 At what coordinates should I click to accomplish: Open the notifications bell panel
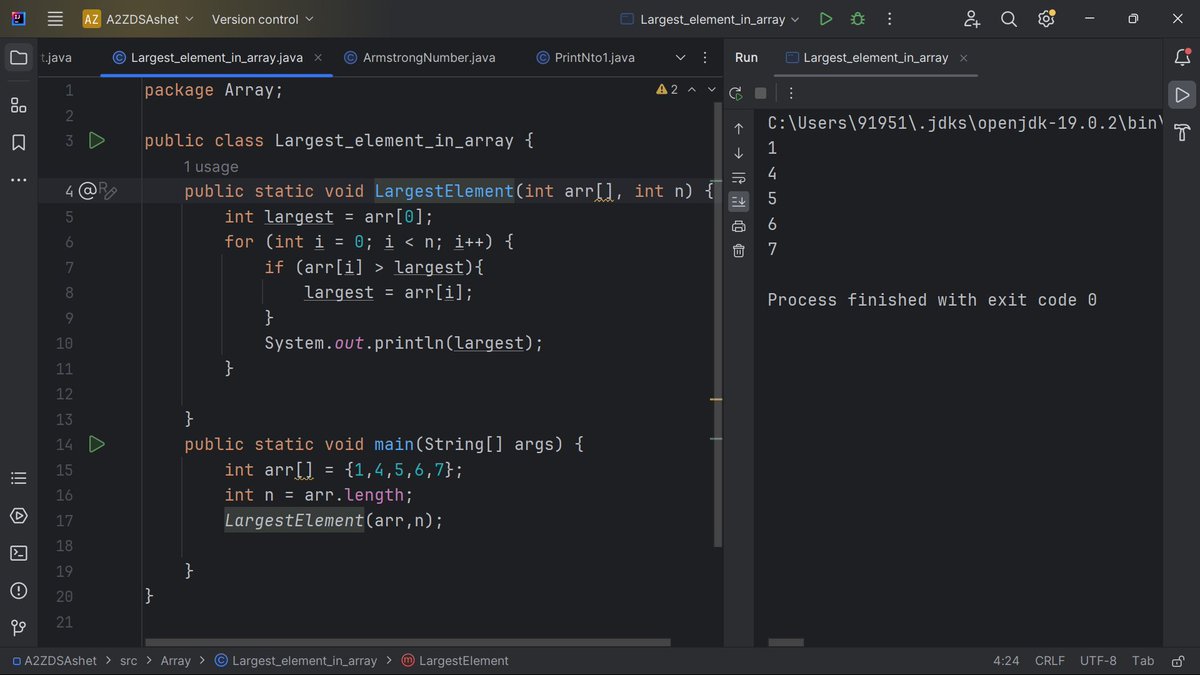click(1182, 57)
